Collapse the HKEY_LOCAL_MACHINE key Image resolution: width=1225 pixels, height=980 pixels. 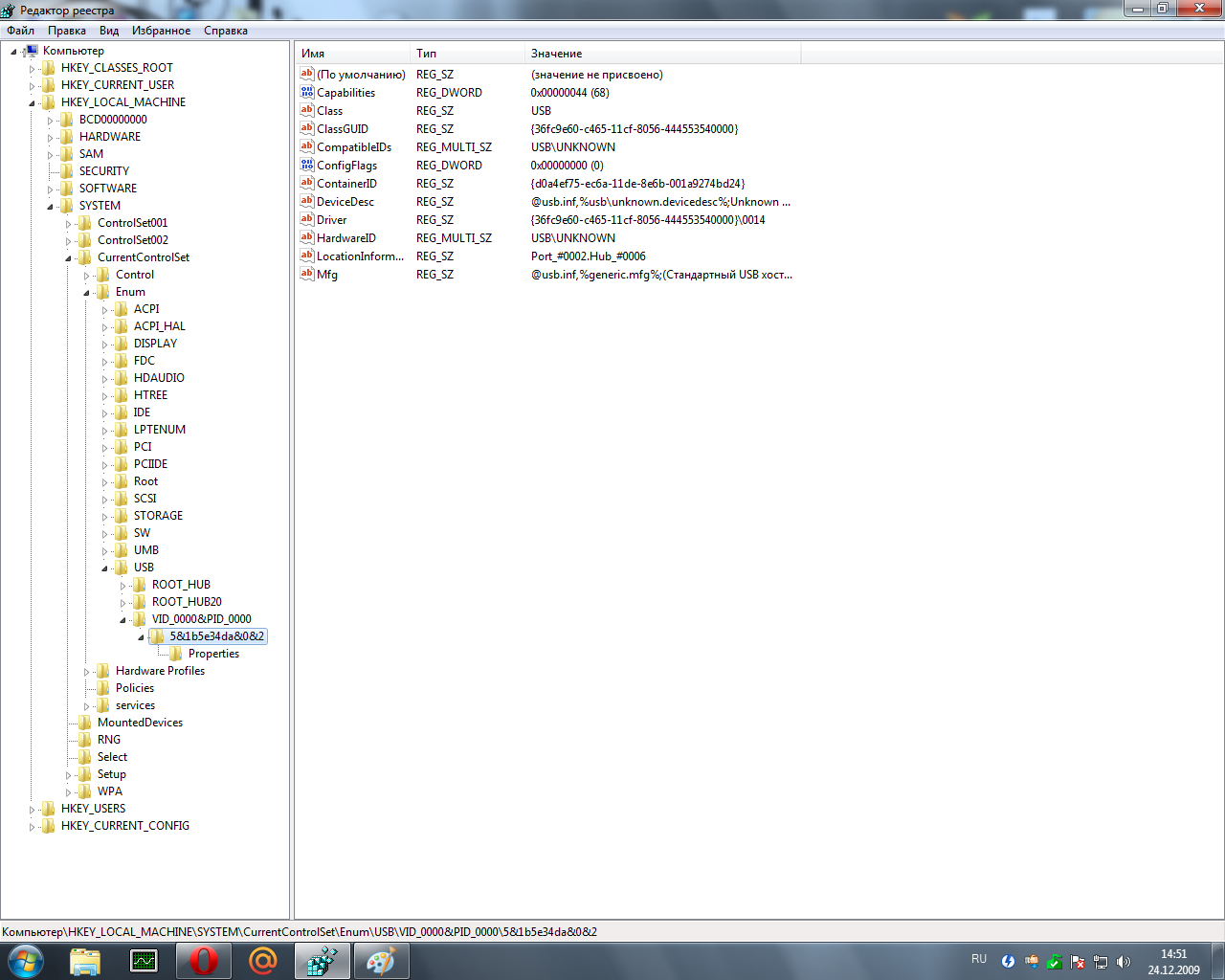[32, 103]
